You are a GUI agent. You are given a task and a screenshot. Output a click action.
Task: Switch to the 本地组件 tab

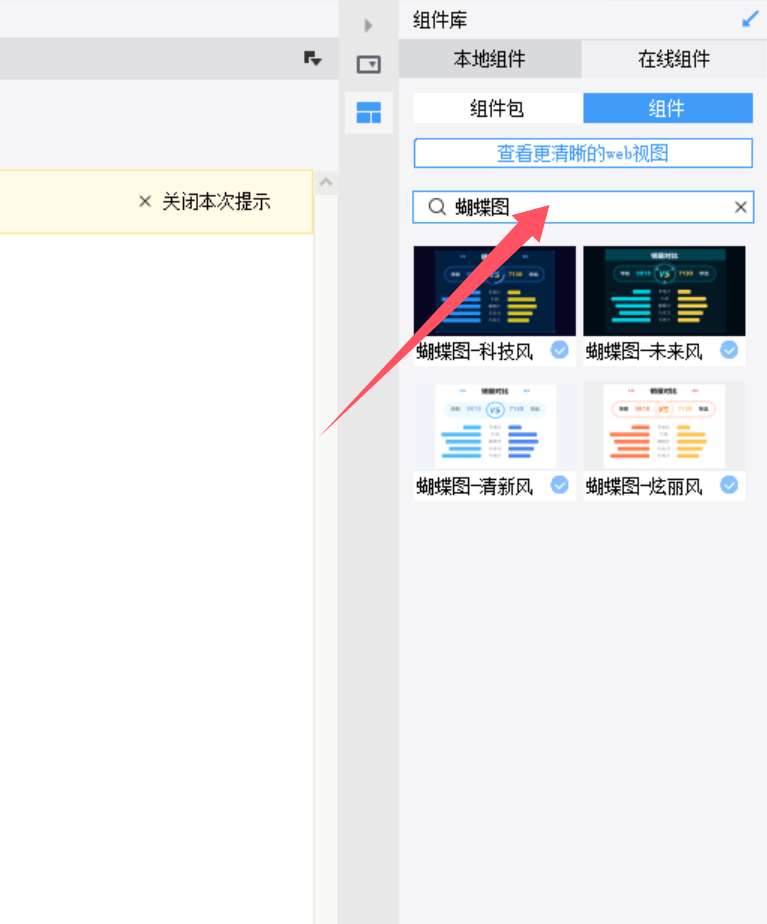tap(490, 59)
